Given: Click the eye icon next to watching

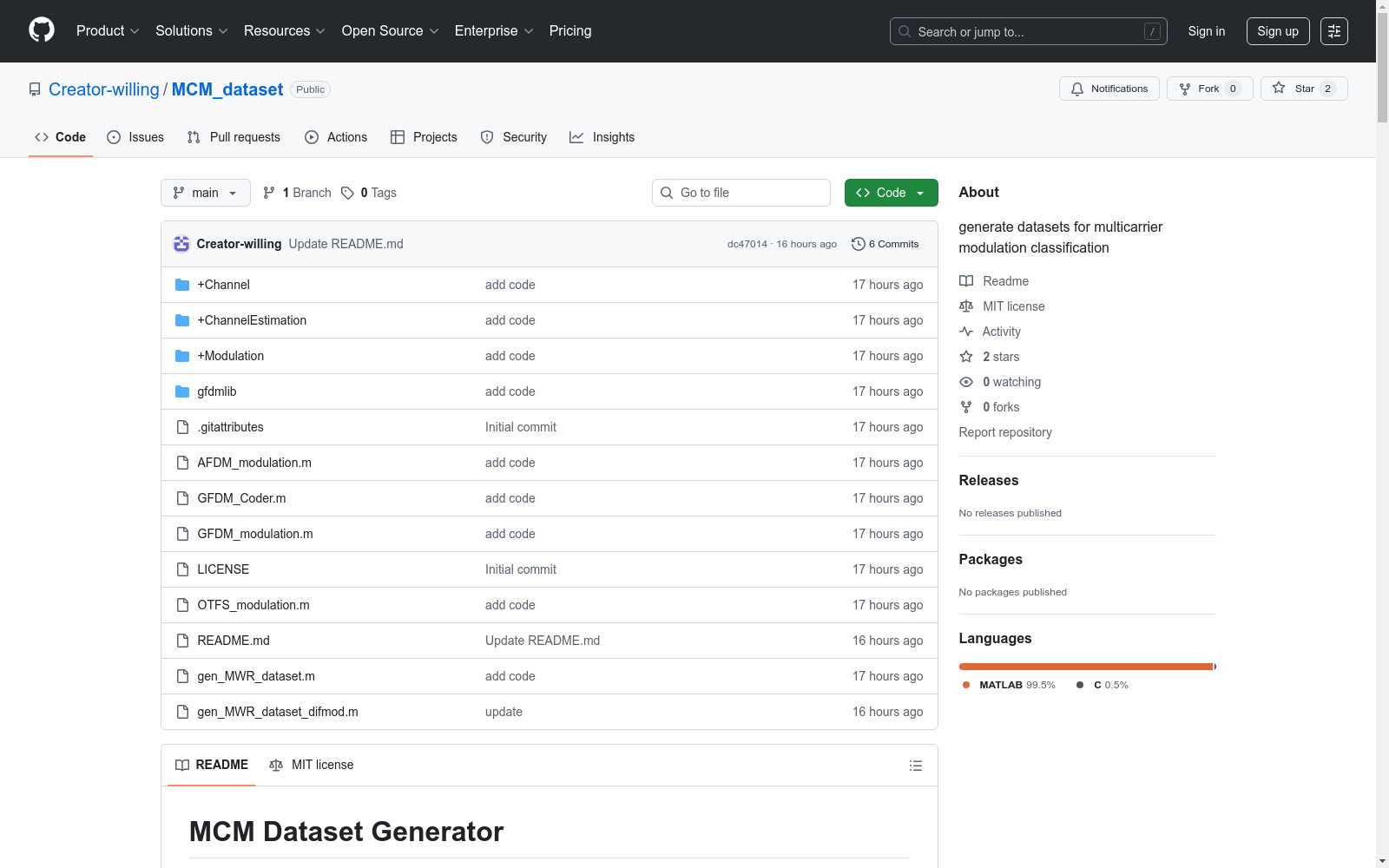Looking at the screenshot, I should (x=966, y=382).
